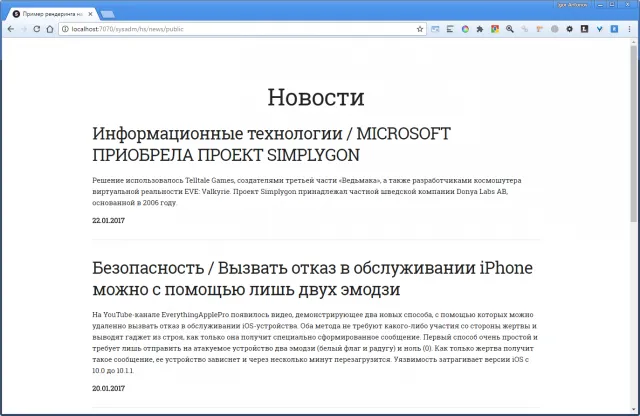The image size is (640, 416).
Task: Open the blue V-shaped extension icon
Action: 599,29
